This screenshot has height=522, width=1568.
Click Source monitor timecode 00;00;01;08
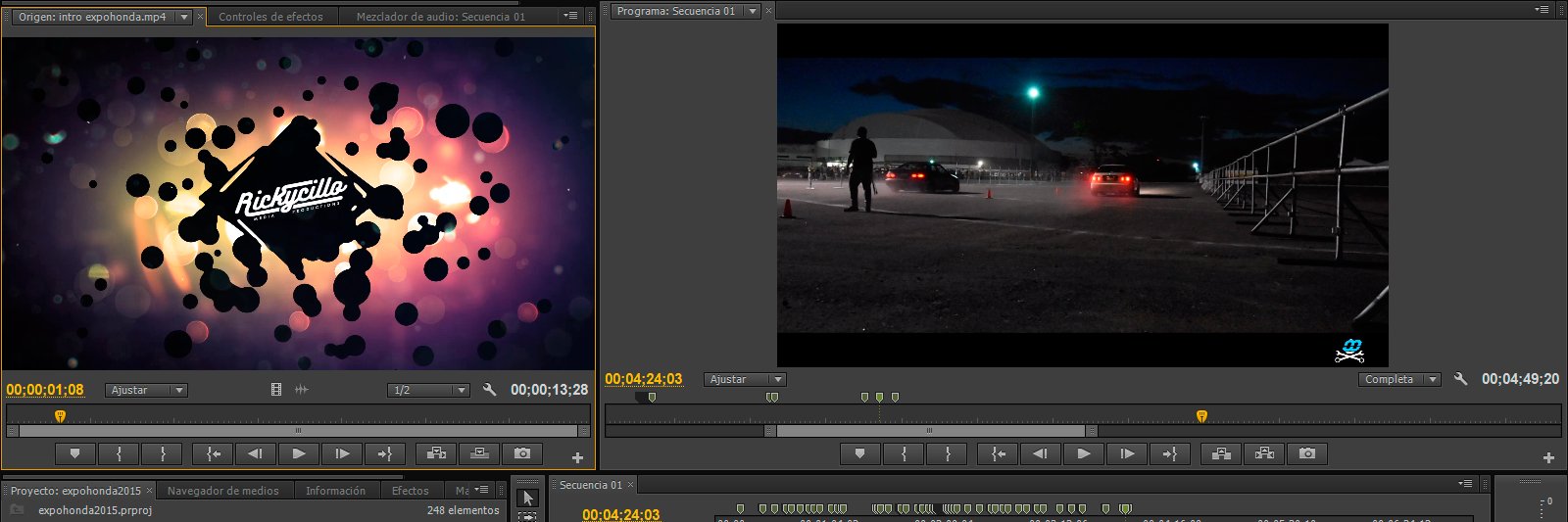coord(45,390)
